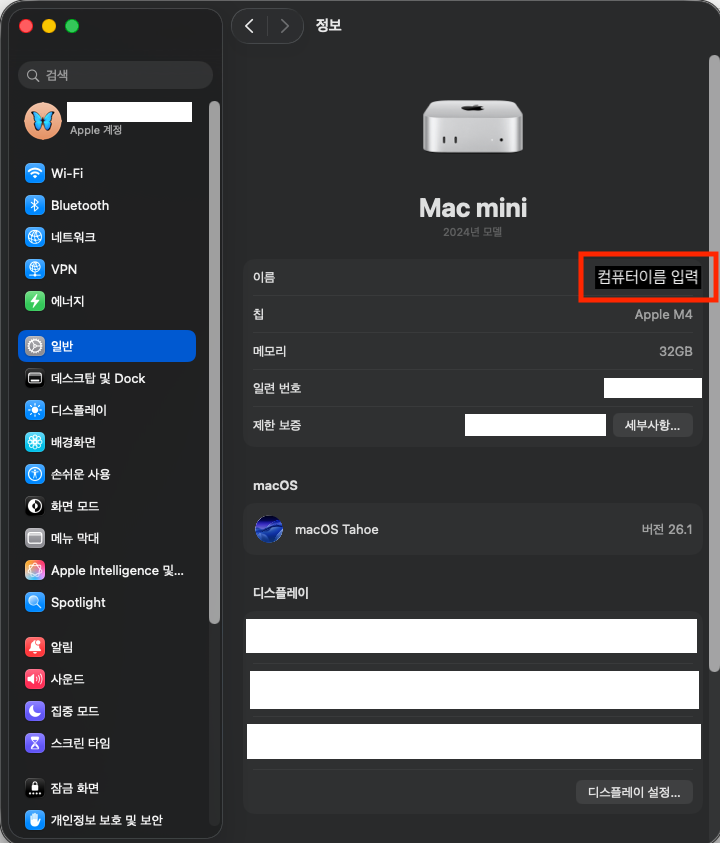Edit the computer name field
Image resolution: width=720 pixels, height=843 pixels.
coord(647,277)
